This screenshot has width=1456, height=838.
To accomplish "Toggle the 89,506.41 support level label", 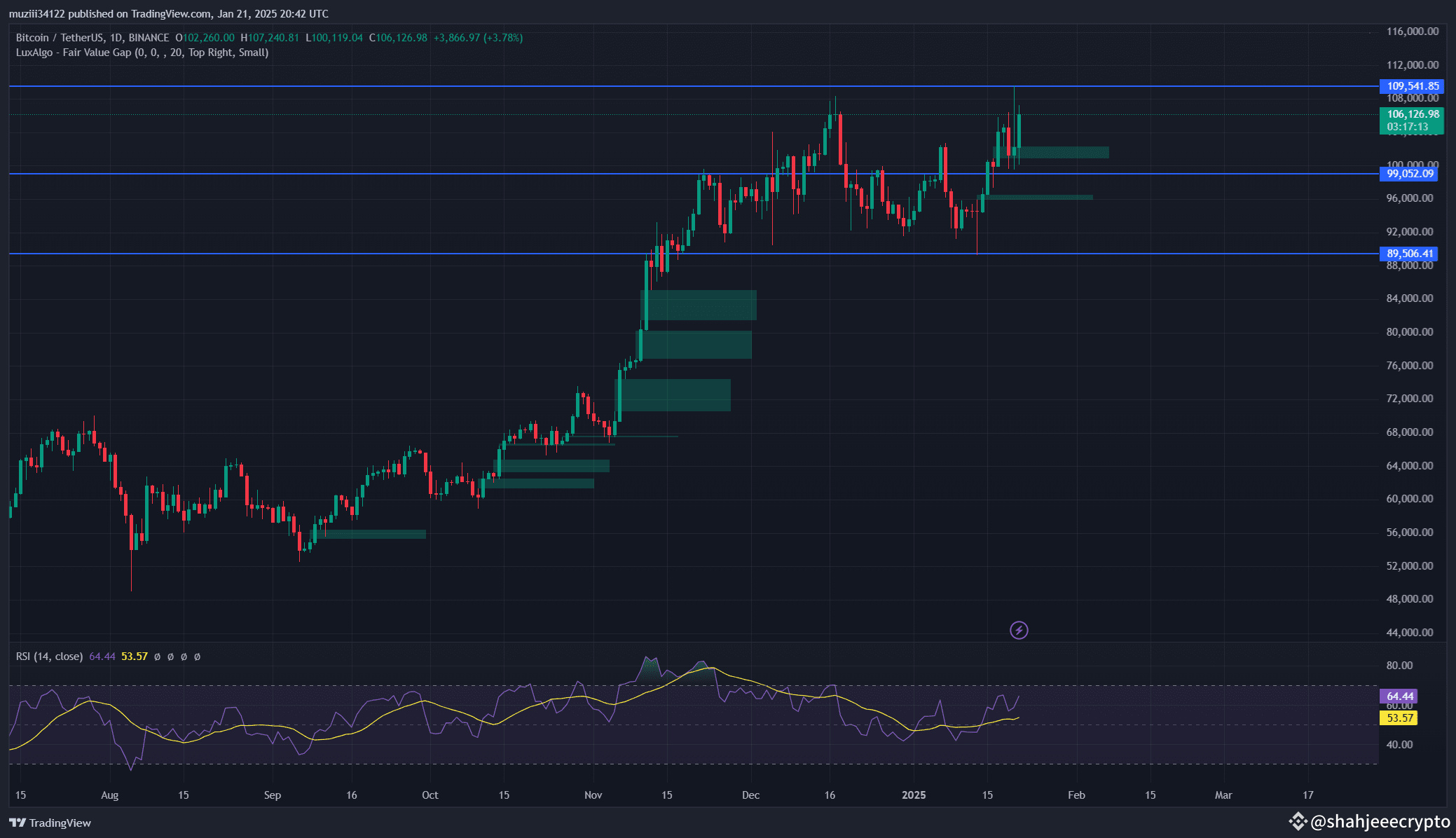I will (1409, 254).
